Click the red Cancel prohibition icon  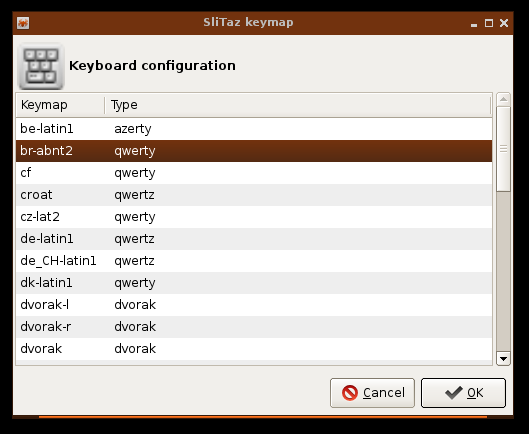[350, 393]
